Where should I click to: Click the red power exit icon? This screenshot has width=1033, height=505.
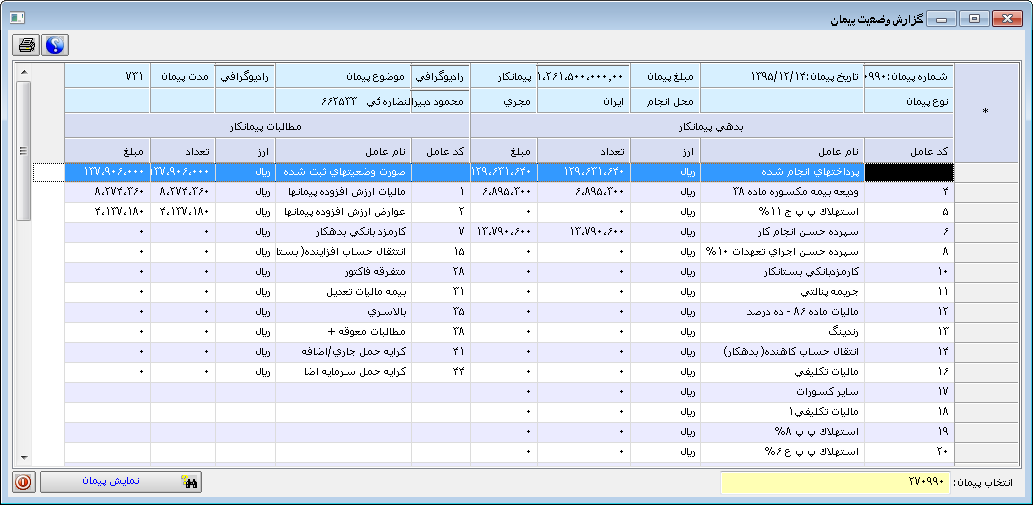pyautogui.click(x=23, y=482)
